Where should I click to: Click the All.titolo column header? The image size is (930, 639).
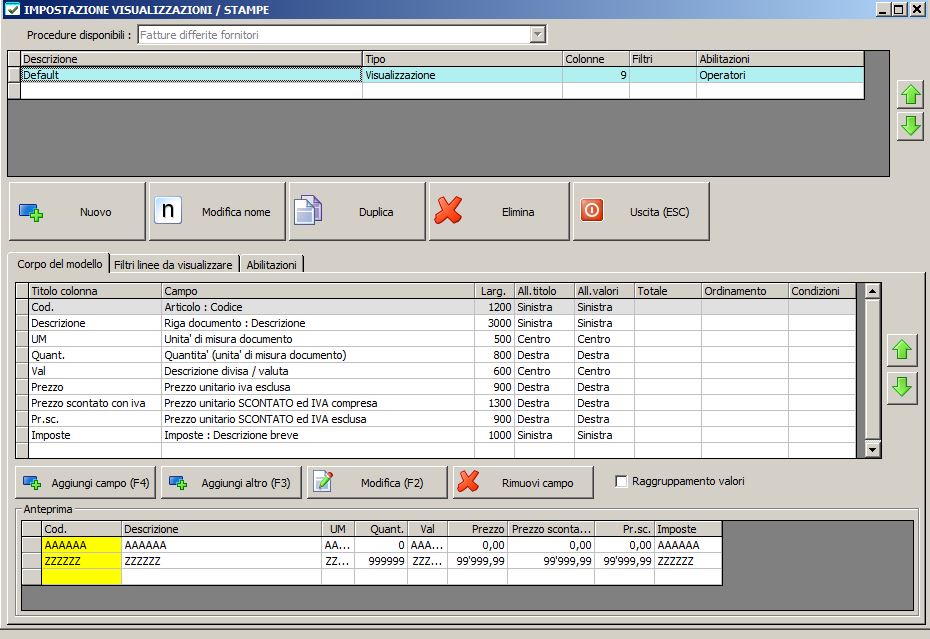544,291
